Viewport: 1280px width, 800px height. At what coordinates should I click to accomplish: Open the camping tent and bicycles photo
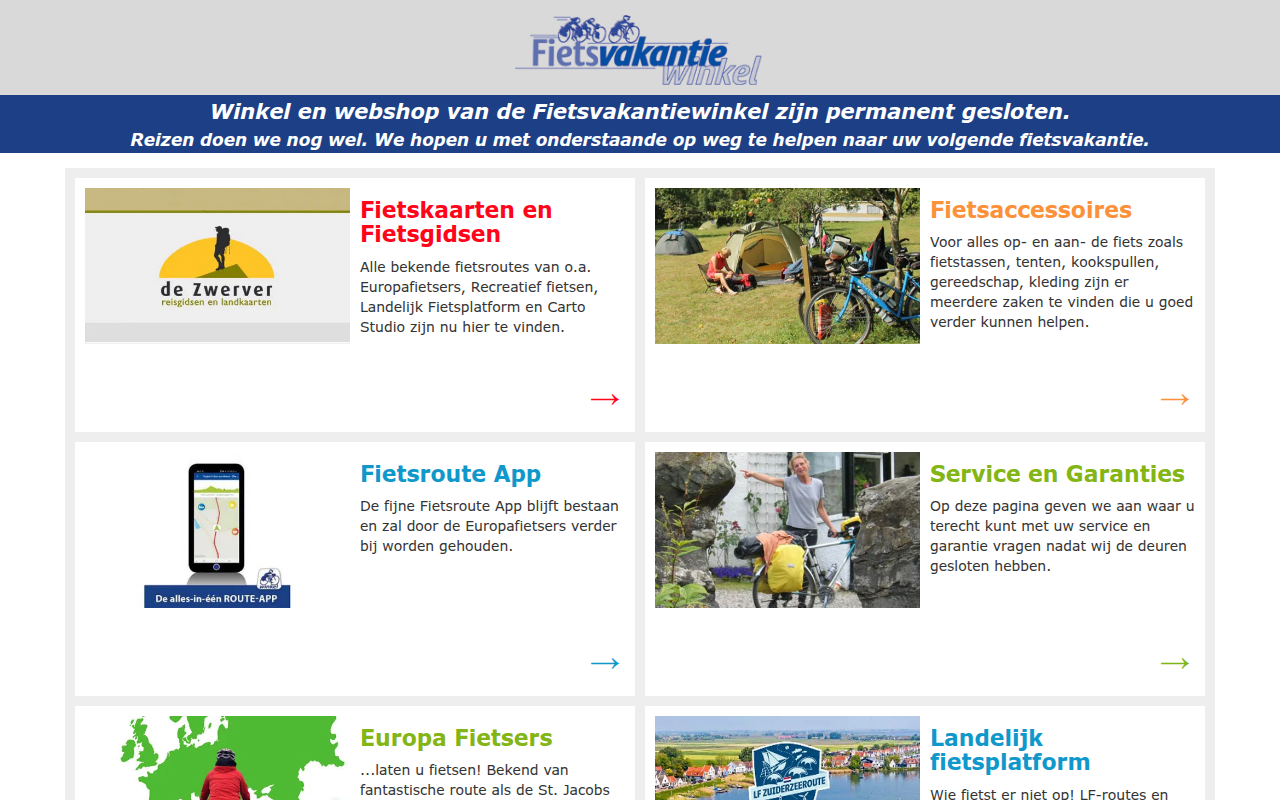coord(787,266)
